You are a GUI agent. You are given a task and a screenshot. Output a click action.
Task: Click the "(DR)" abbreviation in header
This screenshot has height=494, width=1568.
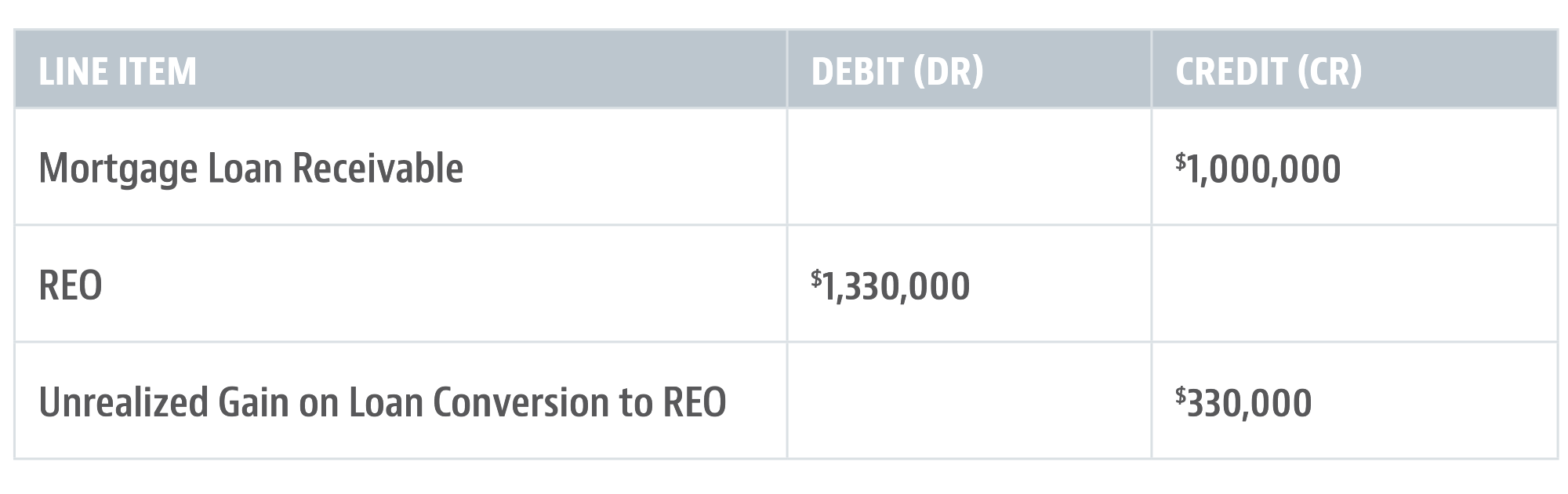tap(948, 71)
